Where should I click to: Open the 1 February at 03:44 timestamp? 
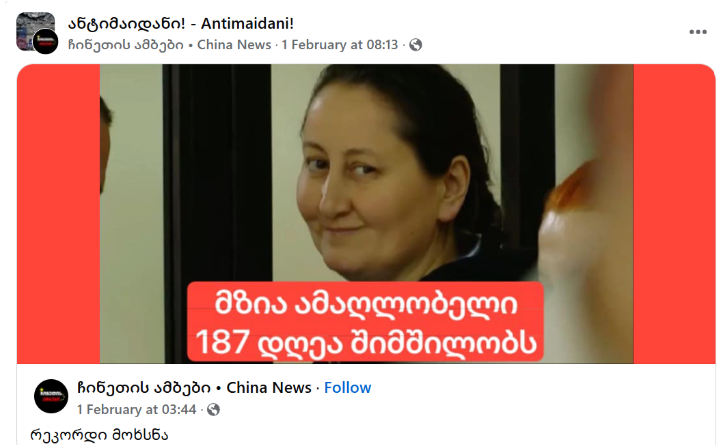(137, 409)
